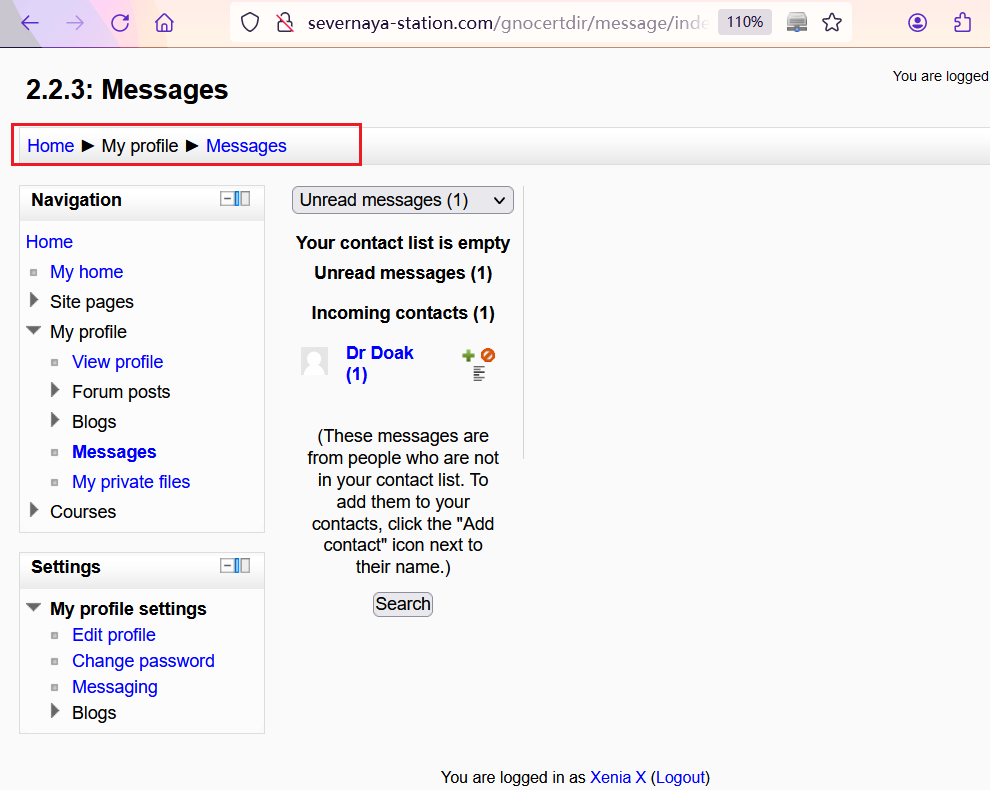
Task: Expand the Courses tree node
Action: pos(35,511)
